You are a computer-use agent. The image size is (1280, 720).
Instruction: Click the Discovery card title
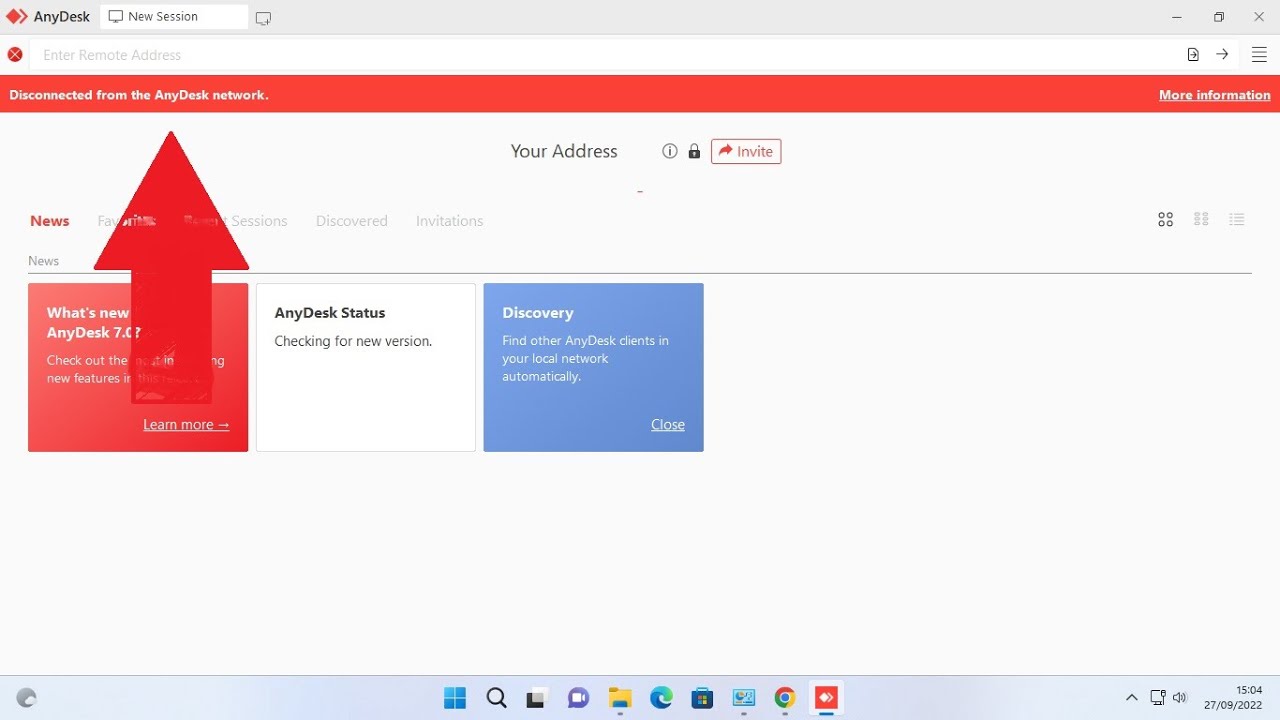point(538,313)
